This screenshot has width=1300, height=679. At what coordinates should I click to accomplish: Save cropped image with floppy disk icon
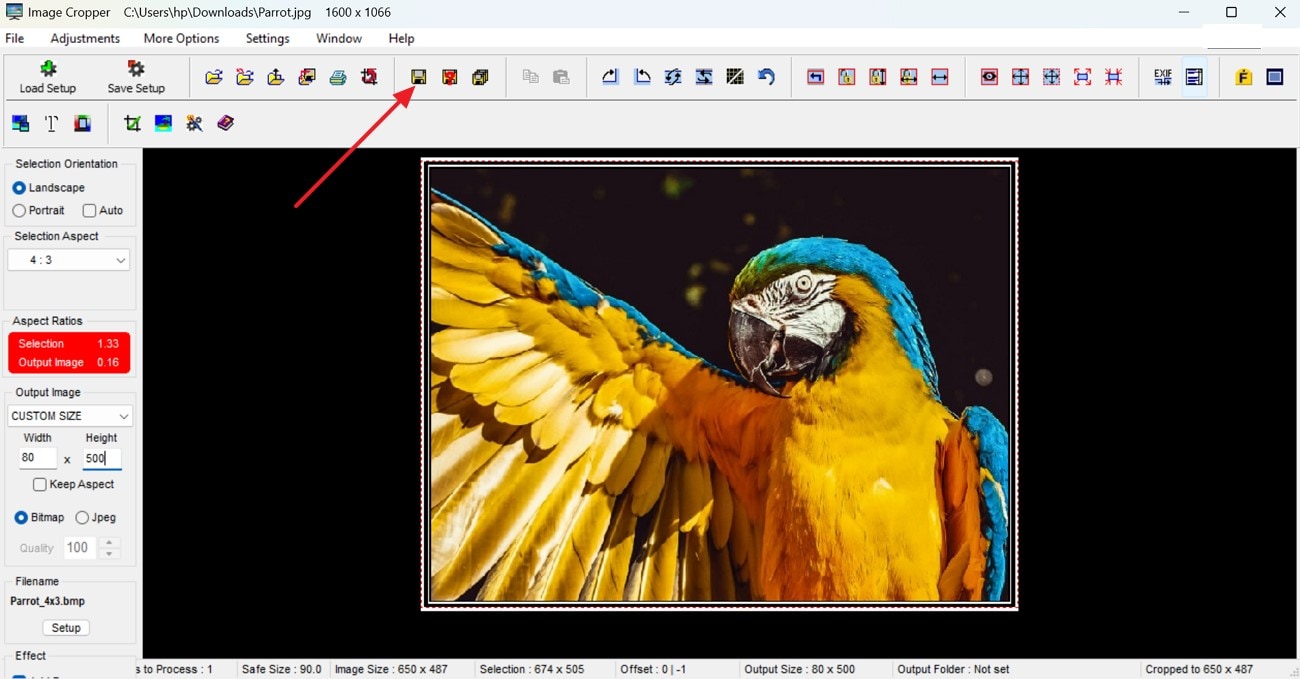pos(419,77)
